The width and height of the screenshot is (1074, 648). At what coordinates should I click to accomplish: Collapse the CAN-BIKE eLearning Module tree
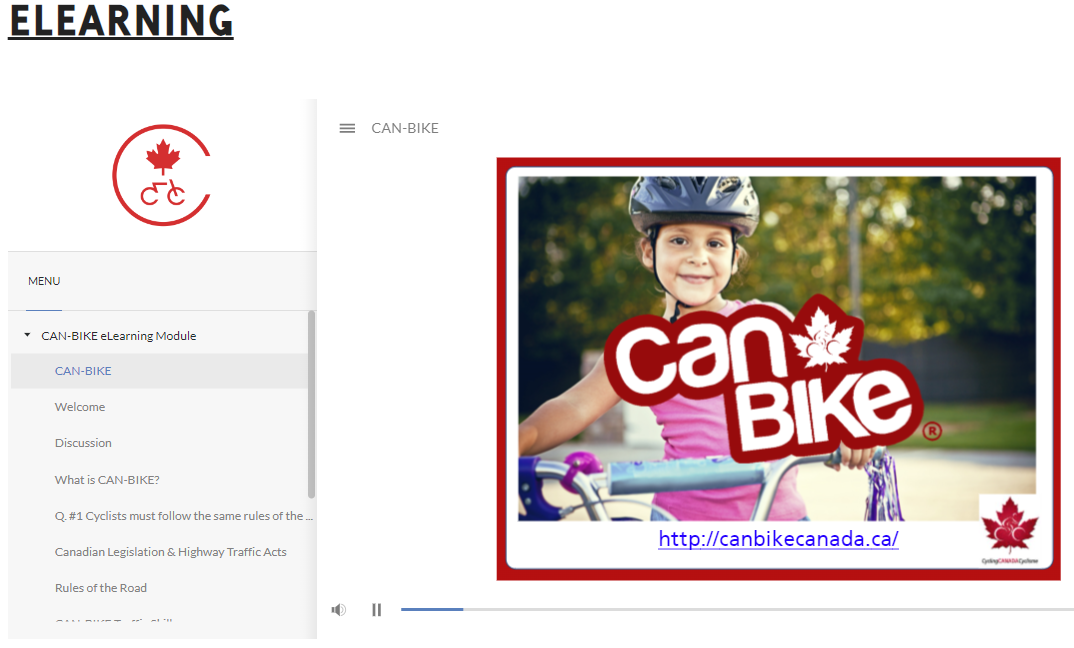click(x=27, y=335)
